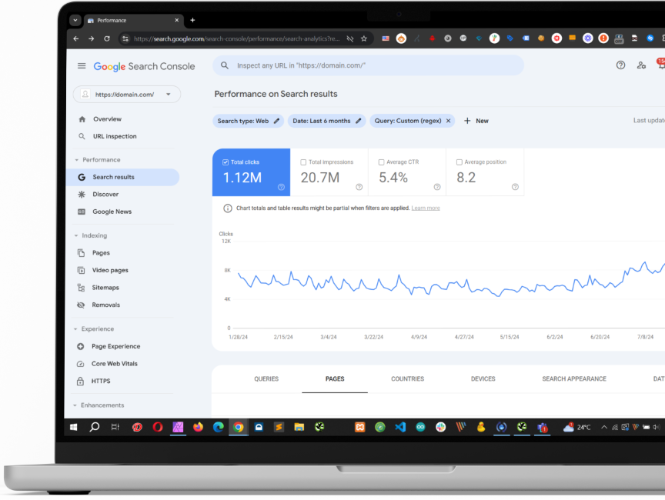
Task: Click the Learn more link
Action: [426, 208]
